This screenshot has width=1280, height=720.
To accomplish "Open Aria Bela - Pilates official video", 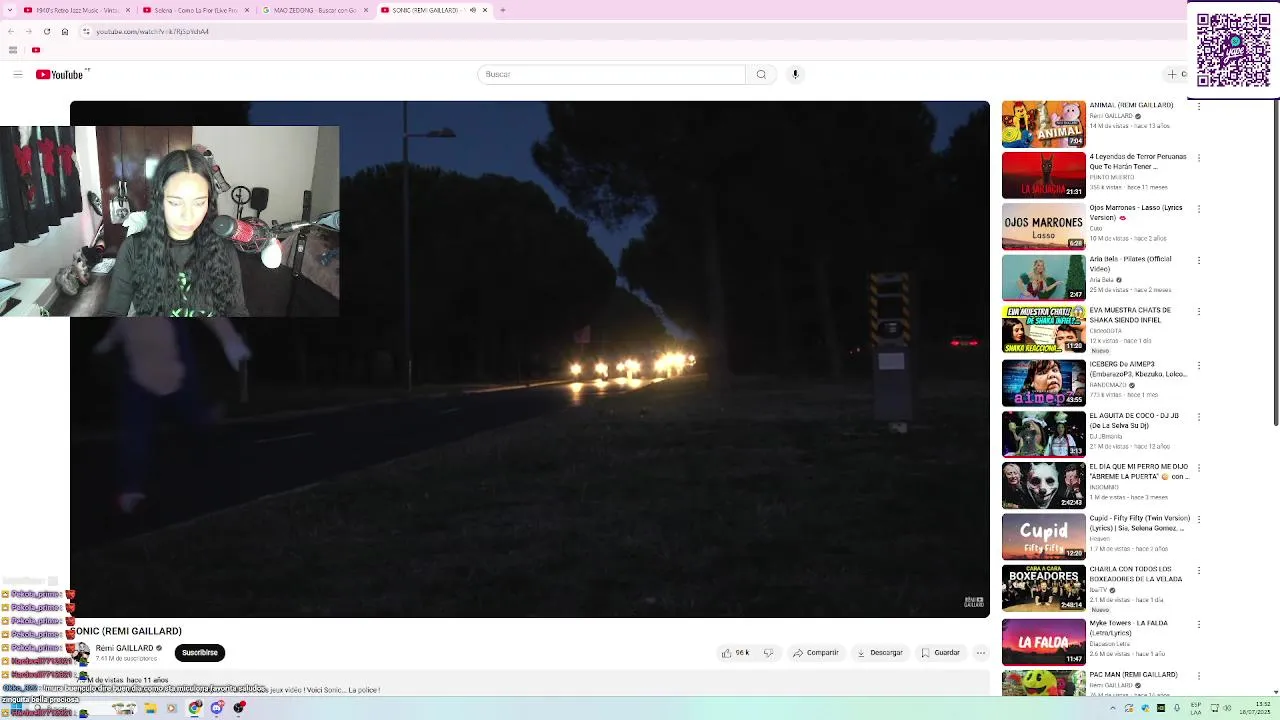I will [x=1043, y=278].
